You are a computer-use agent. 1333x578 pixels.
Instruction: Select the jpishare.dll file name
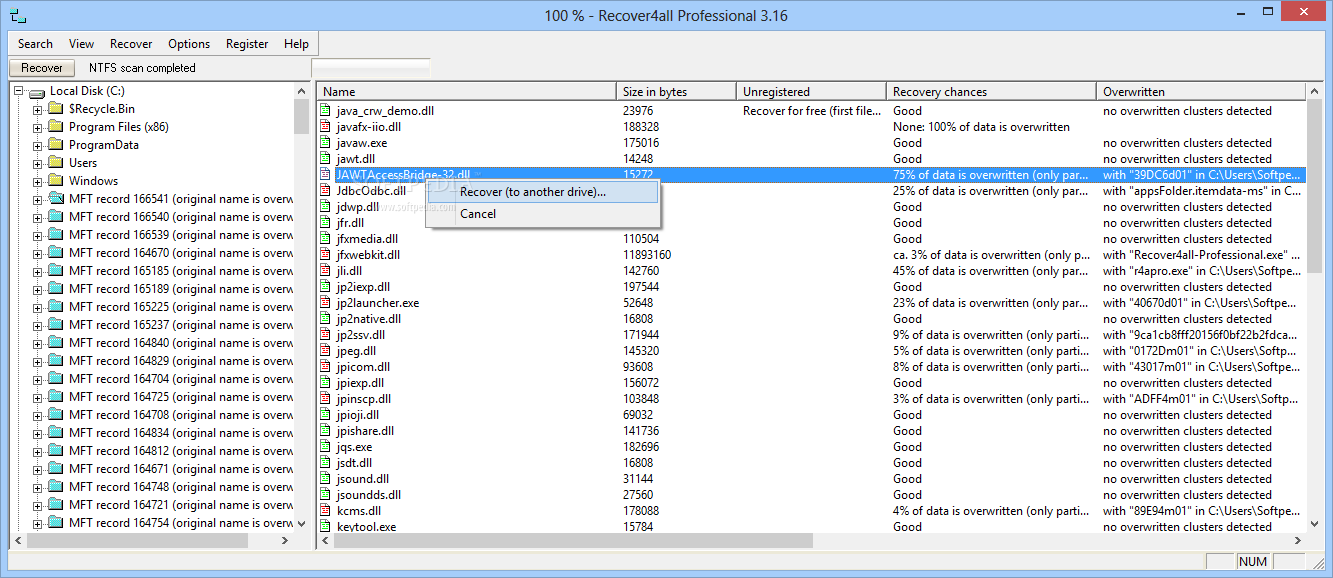[x=365, y=431]
